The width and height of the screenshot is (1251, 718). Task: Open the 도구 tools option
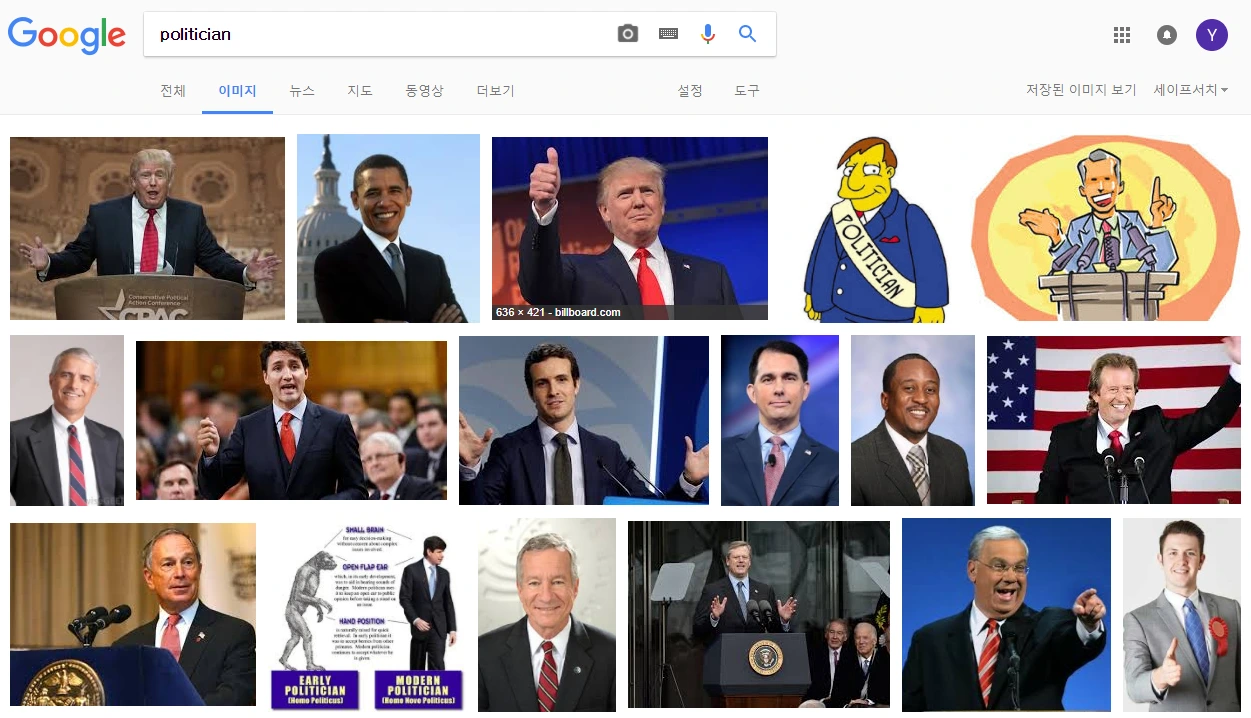[x=747, y=91]
